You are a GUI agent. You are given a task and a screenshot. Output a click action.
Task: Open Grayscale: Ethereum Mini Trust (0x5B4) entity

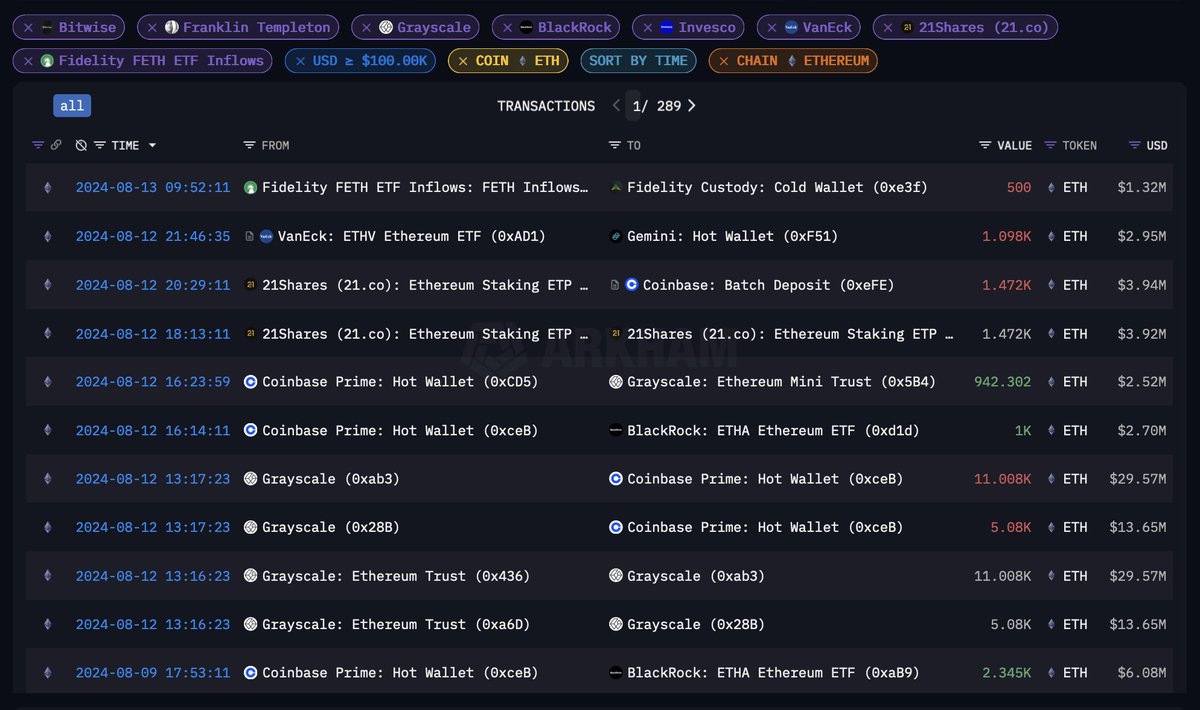click(x=781, y=382)
